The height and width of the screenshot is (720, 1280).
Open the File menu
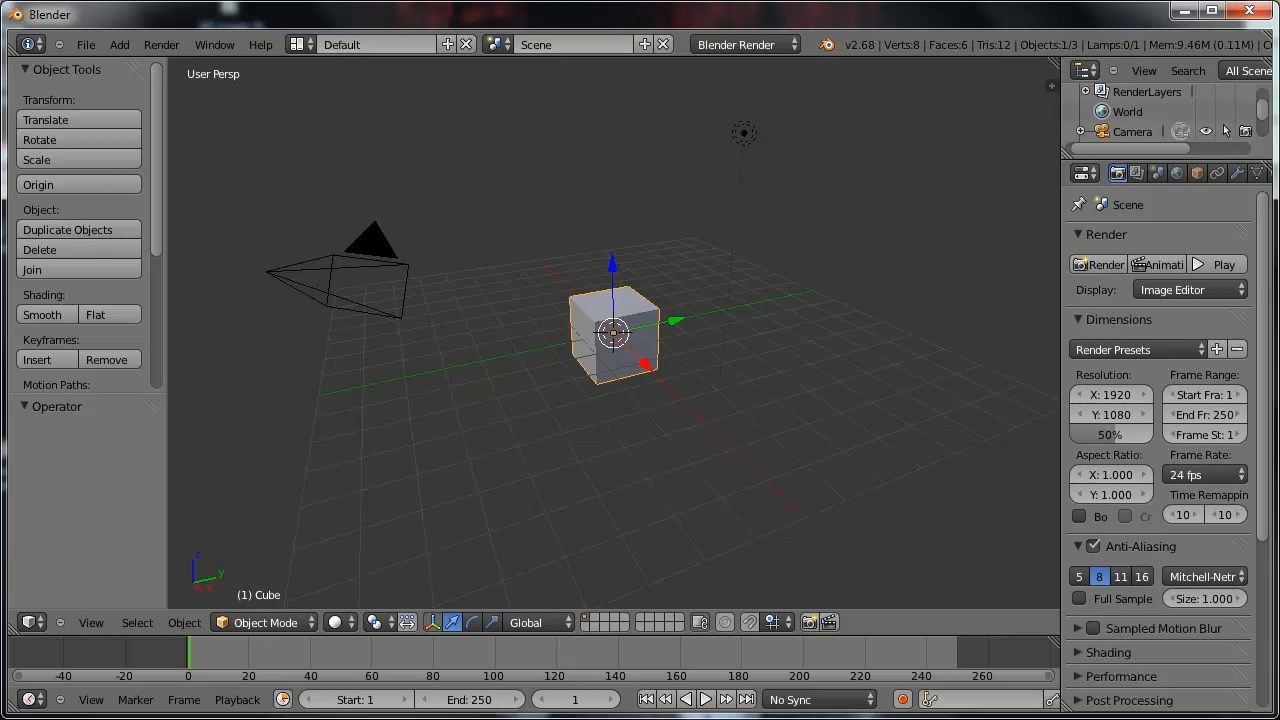[x=86, y=44]
